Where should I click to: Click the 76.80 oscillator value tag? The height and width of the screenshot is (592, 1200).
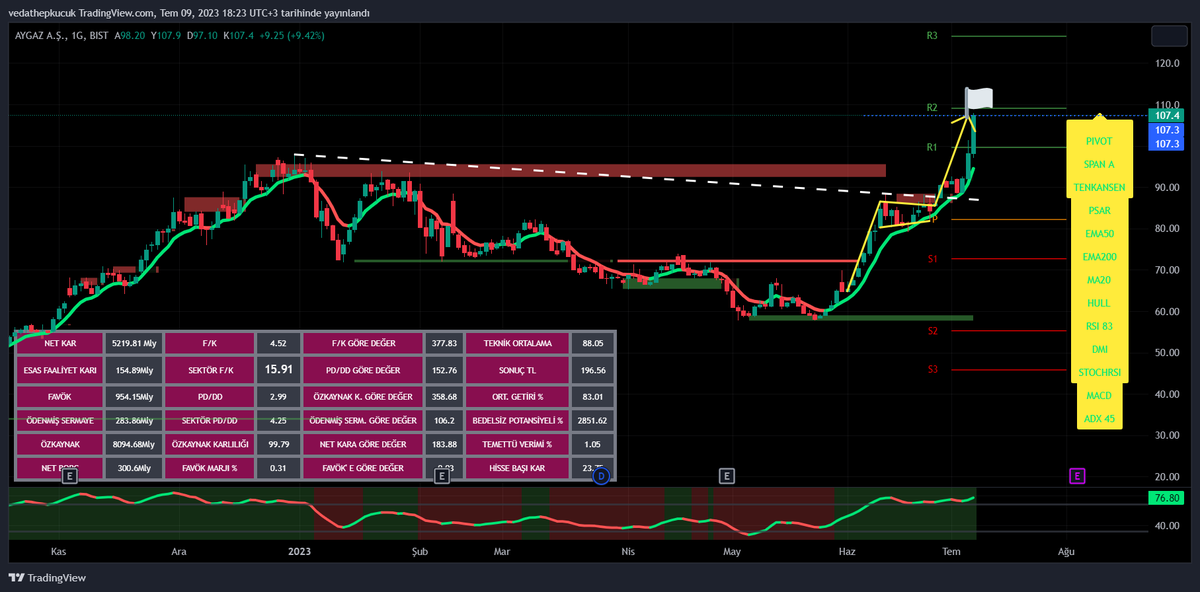(1167, 497)
